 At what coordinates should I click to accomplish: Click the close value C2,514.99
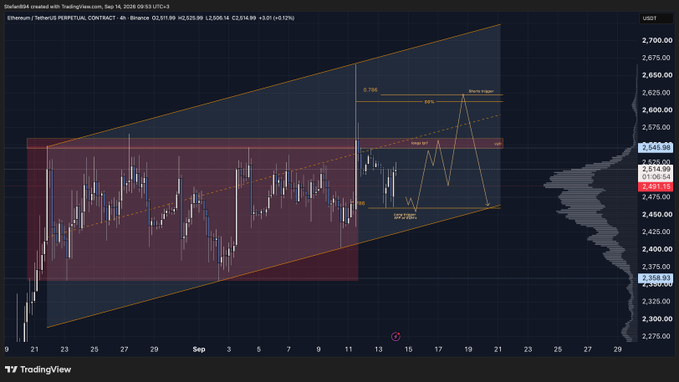[x=244, y=18]
